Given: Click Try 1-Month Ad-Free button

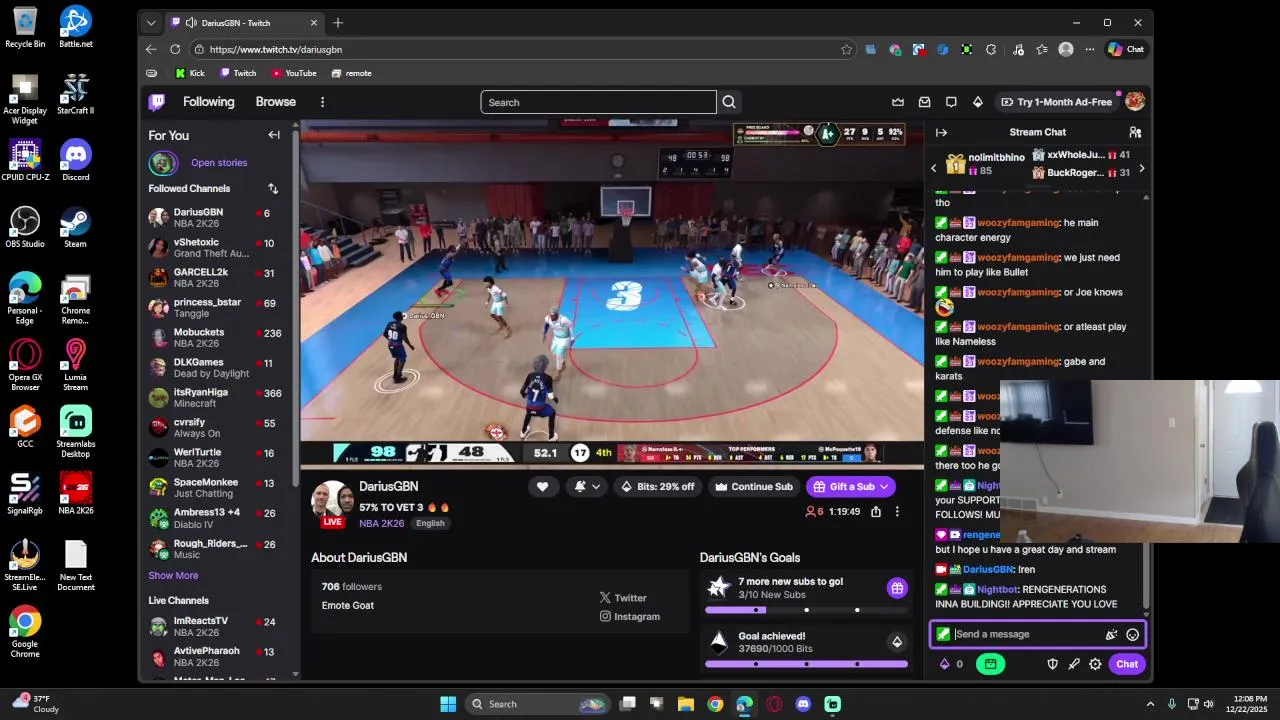Looking at the screenshot, I should pyautogui.click(x=1056, y=102).
